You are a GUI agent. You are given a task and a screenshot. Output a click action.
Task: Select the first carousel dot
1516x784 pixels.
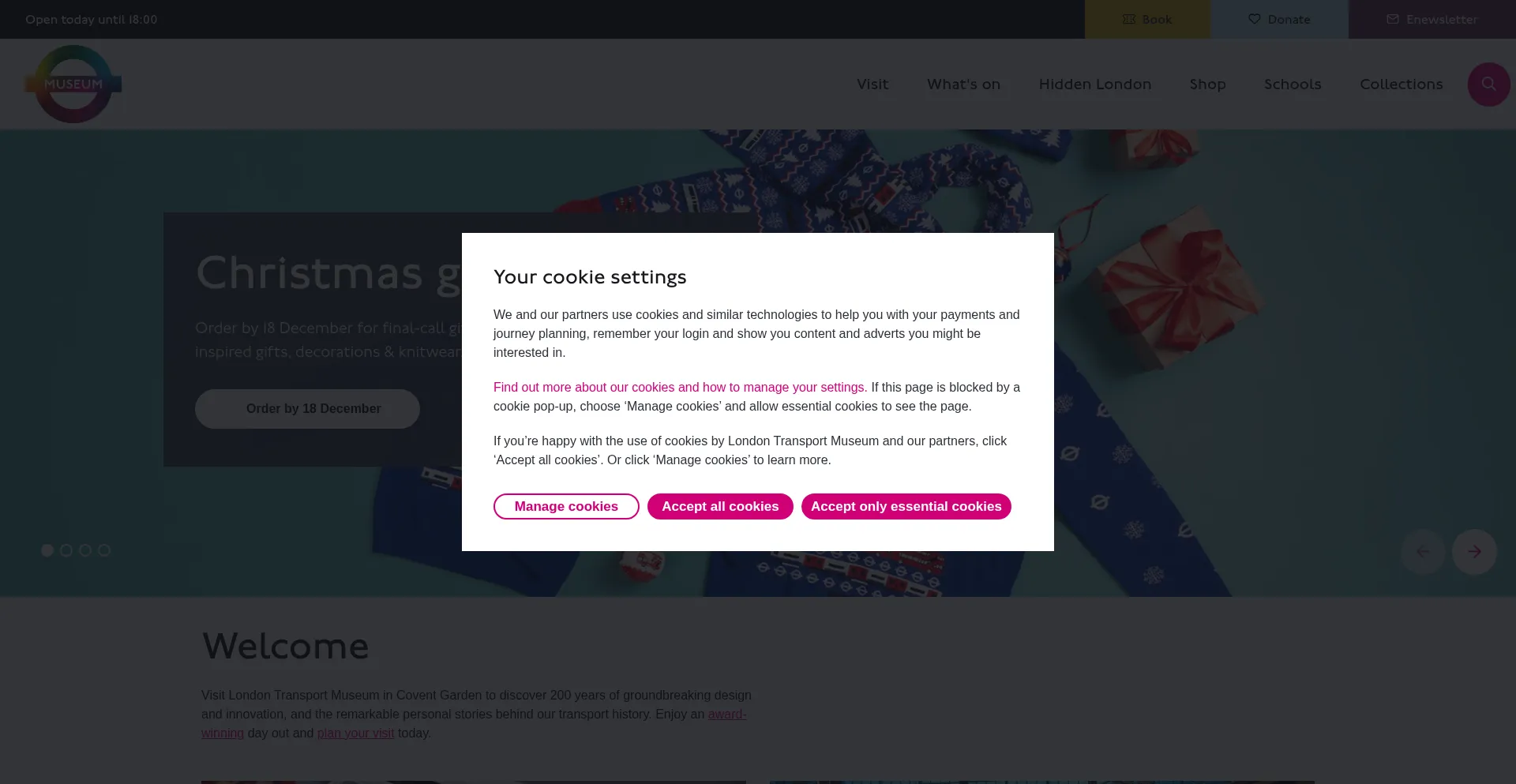pos(47,550)
